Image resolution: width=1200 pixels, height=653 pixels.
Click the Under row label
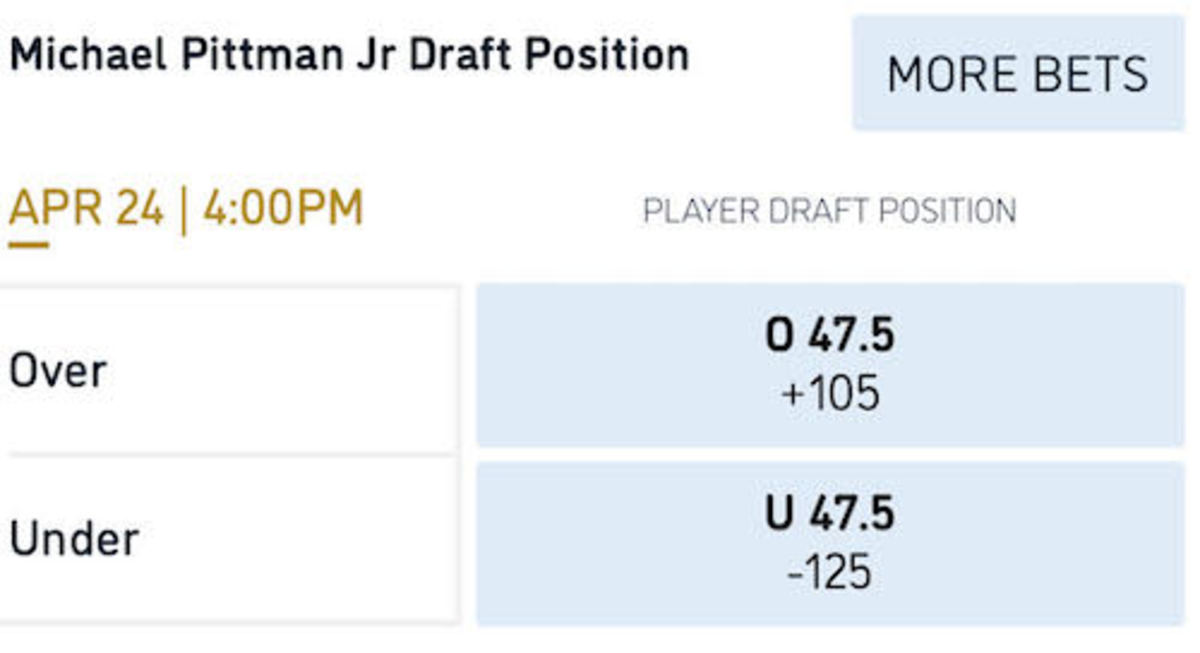tap(74, 539)
